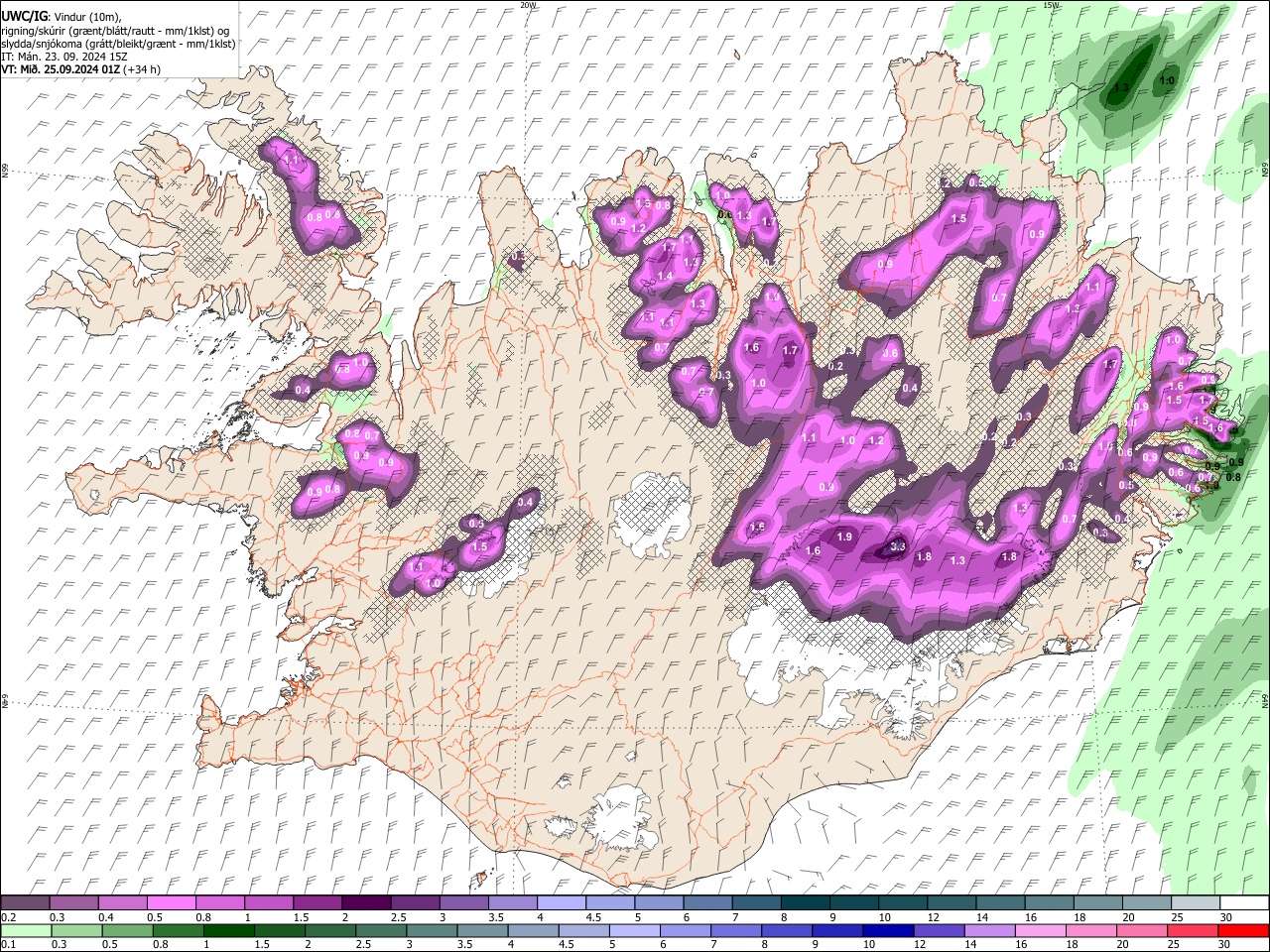Click the '30' label under upper snow scale

coord(1224,917)
